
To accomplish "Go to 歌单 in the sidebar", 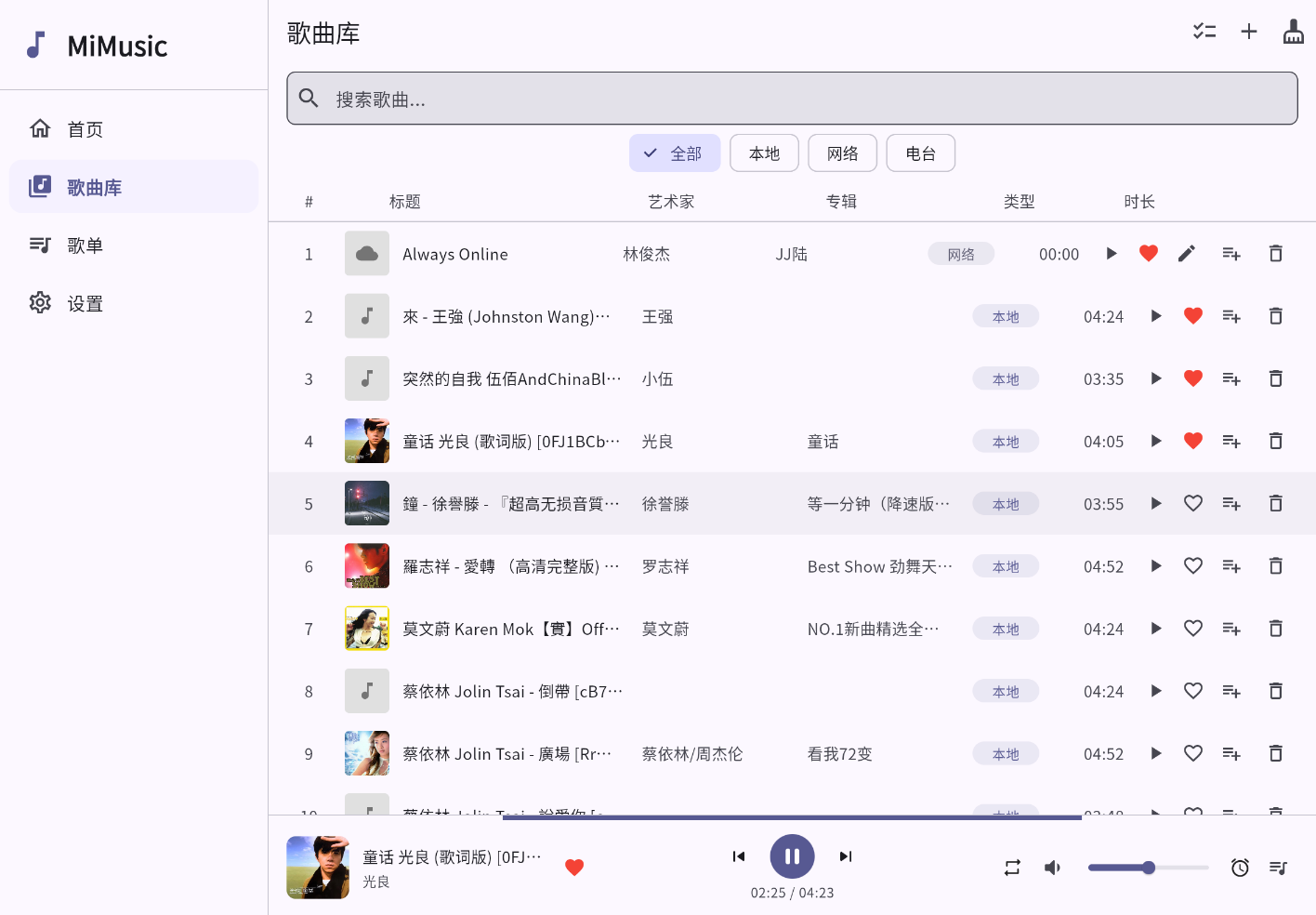I will click(x=85, y=245).
